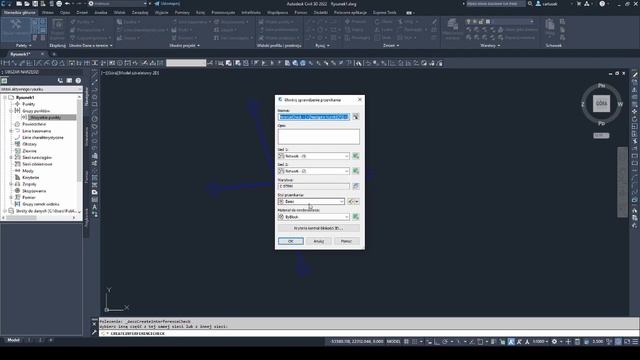Switch to the Widok ribbon tab
The image size is (640, 360).
(119, 13)
